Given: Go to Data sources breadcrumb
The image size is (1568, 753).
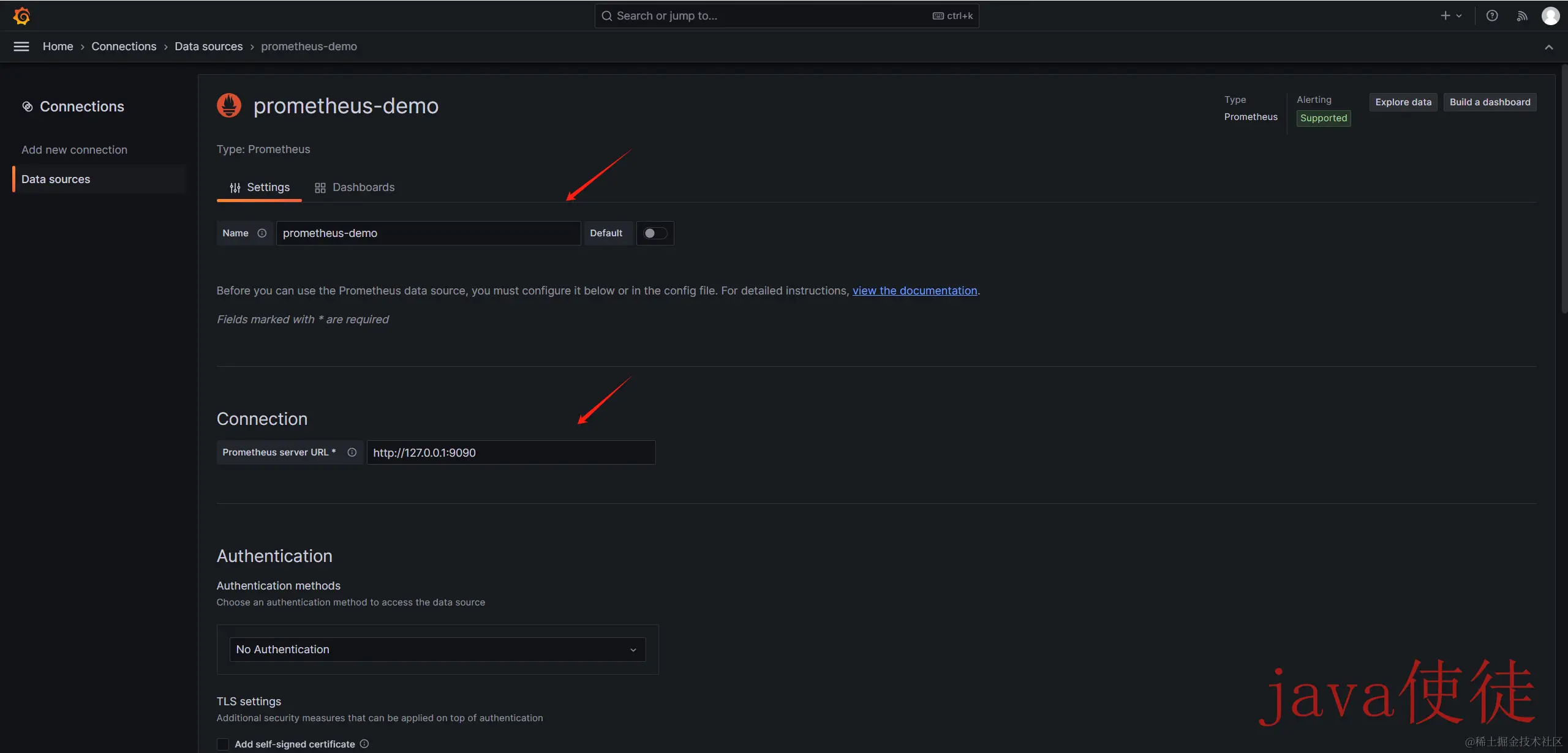Looking at the screenshot, I should coord(208,47).
